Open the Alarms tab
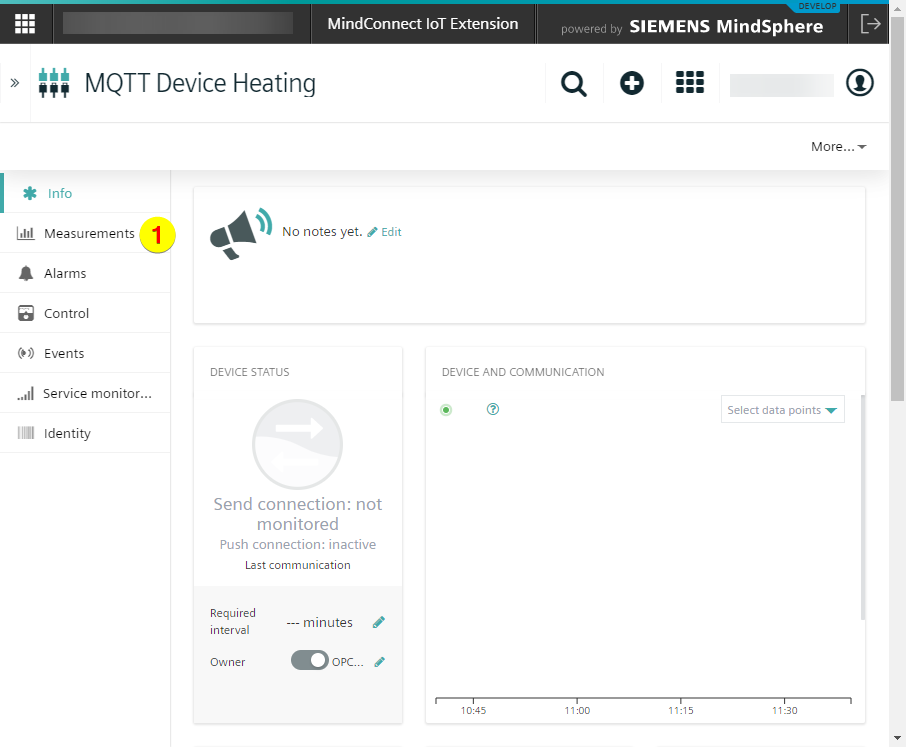Viewport: 906px width, 747px height. (x=65, y=273)
